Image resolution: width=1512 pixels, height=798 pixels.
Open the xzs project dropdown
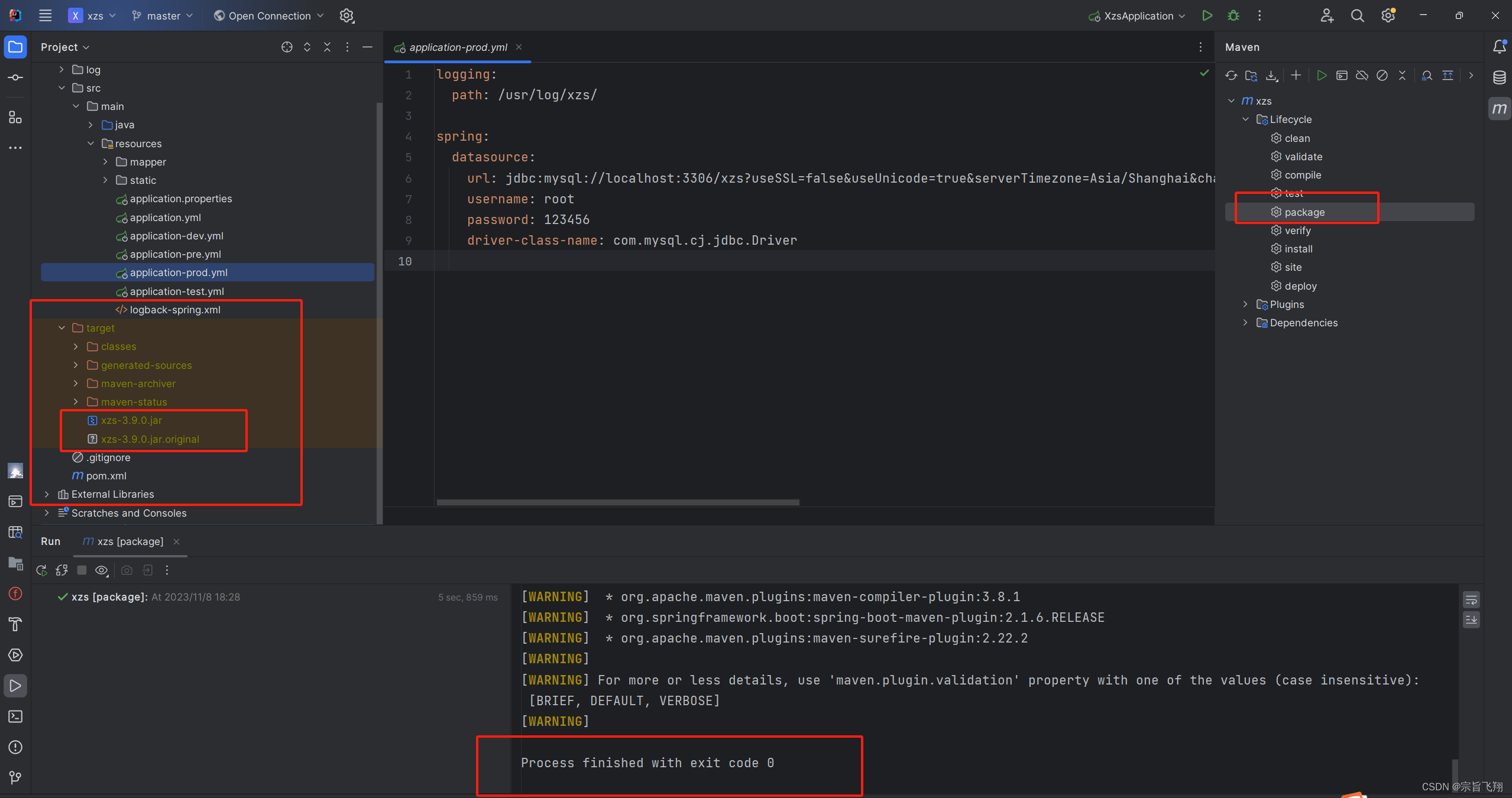(x=93, y=16)
